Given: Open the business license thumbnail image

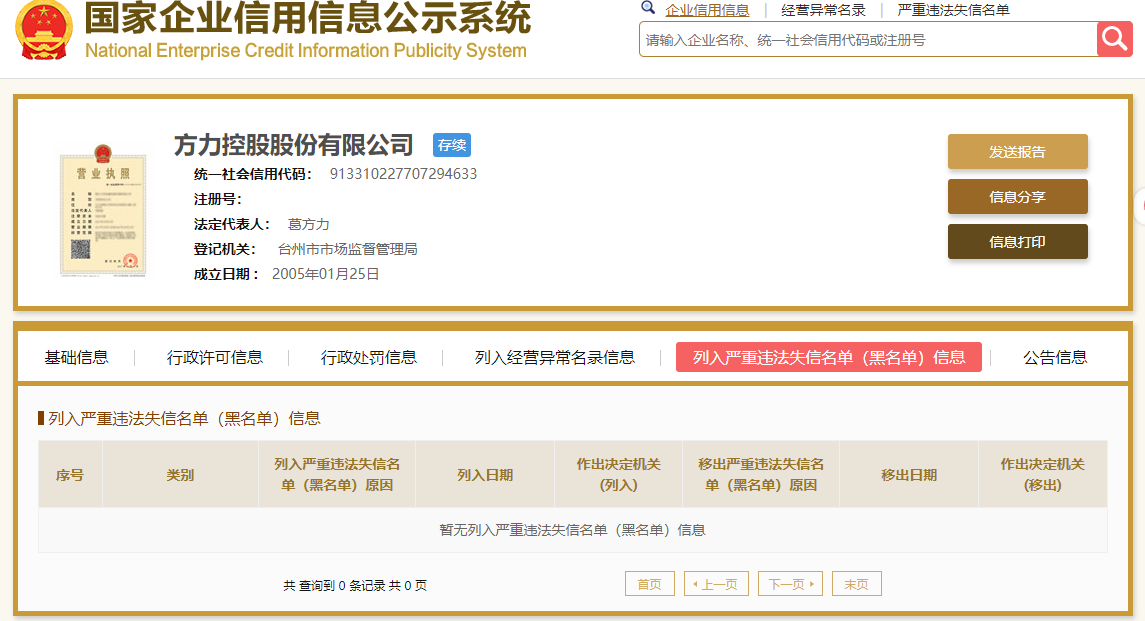Looking at the screenshot, I should tap(103, 210).
